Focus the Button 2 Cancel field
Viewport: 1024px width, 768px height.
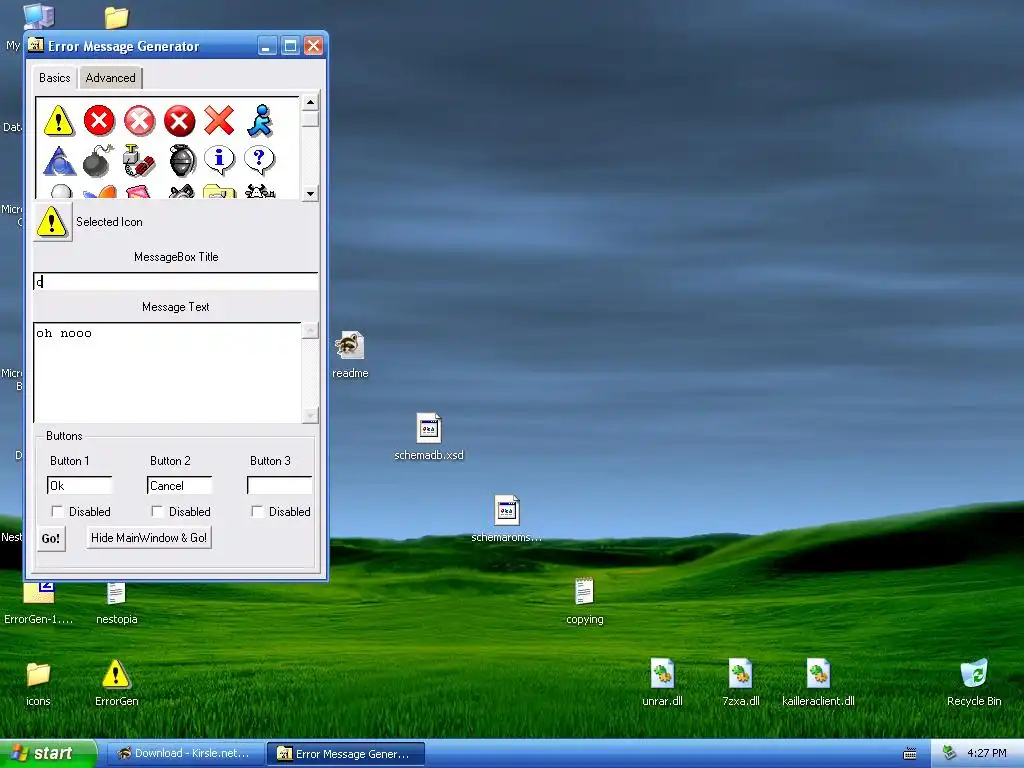[x=180, y=485]
